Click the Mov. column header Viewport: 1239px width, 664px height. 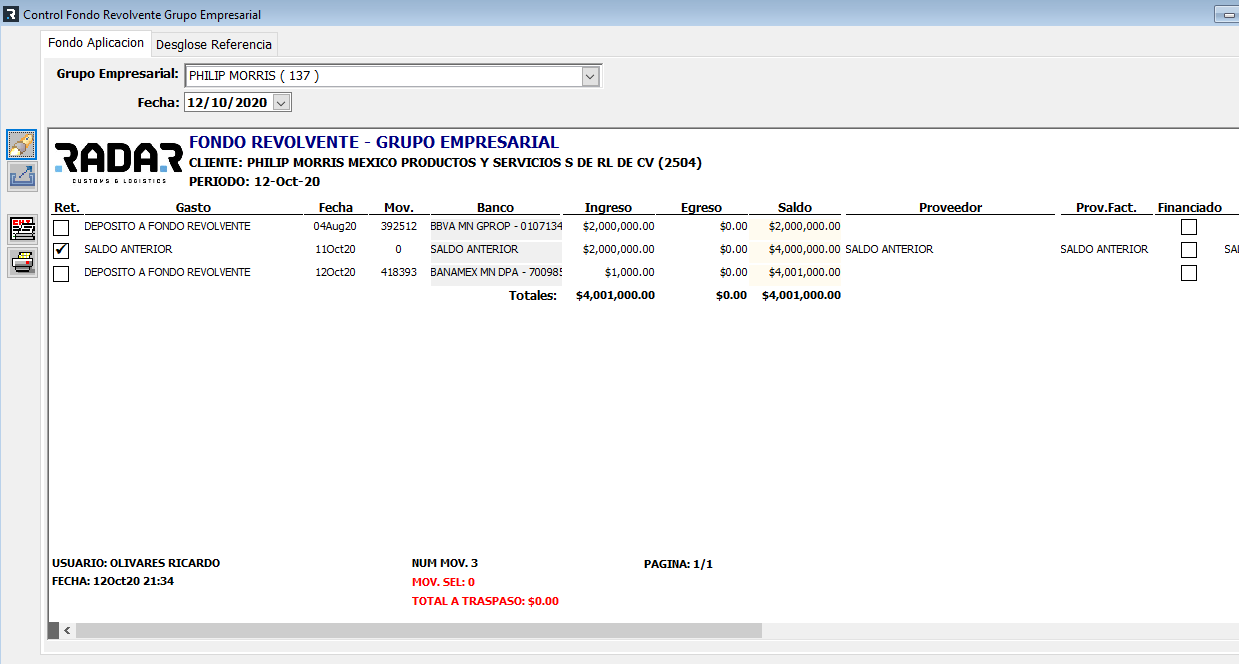(398, 207)
